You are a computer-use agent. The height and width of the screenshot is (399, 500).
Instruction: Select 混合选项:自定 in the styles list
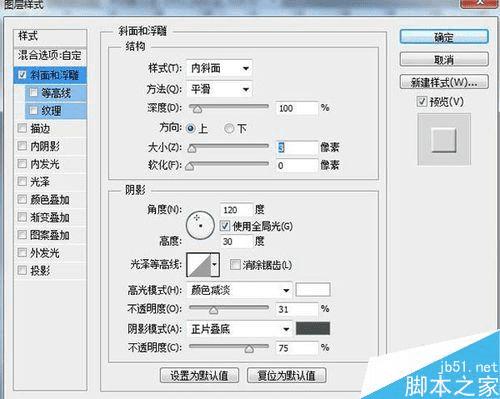point(50,56)
